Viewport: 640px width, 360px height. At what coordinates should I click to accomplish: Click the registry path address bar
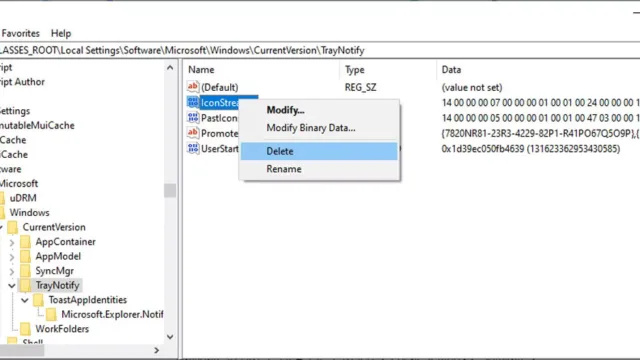click(320, 51)
